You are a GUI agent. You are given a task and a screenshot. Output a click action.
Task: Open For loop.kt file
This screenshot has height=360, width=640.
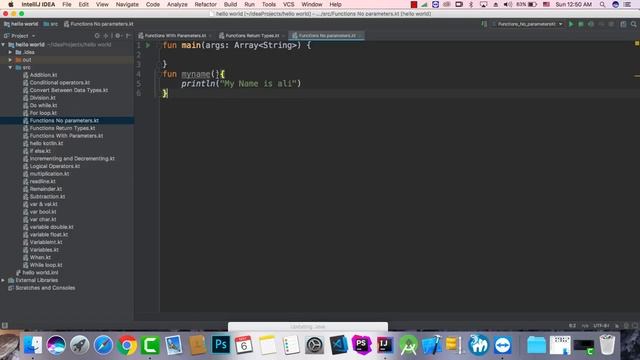43,113
